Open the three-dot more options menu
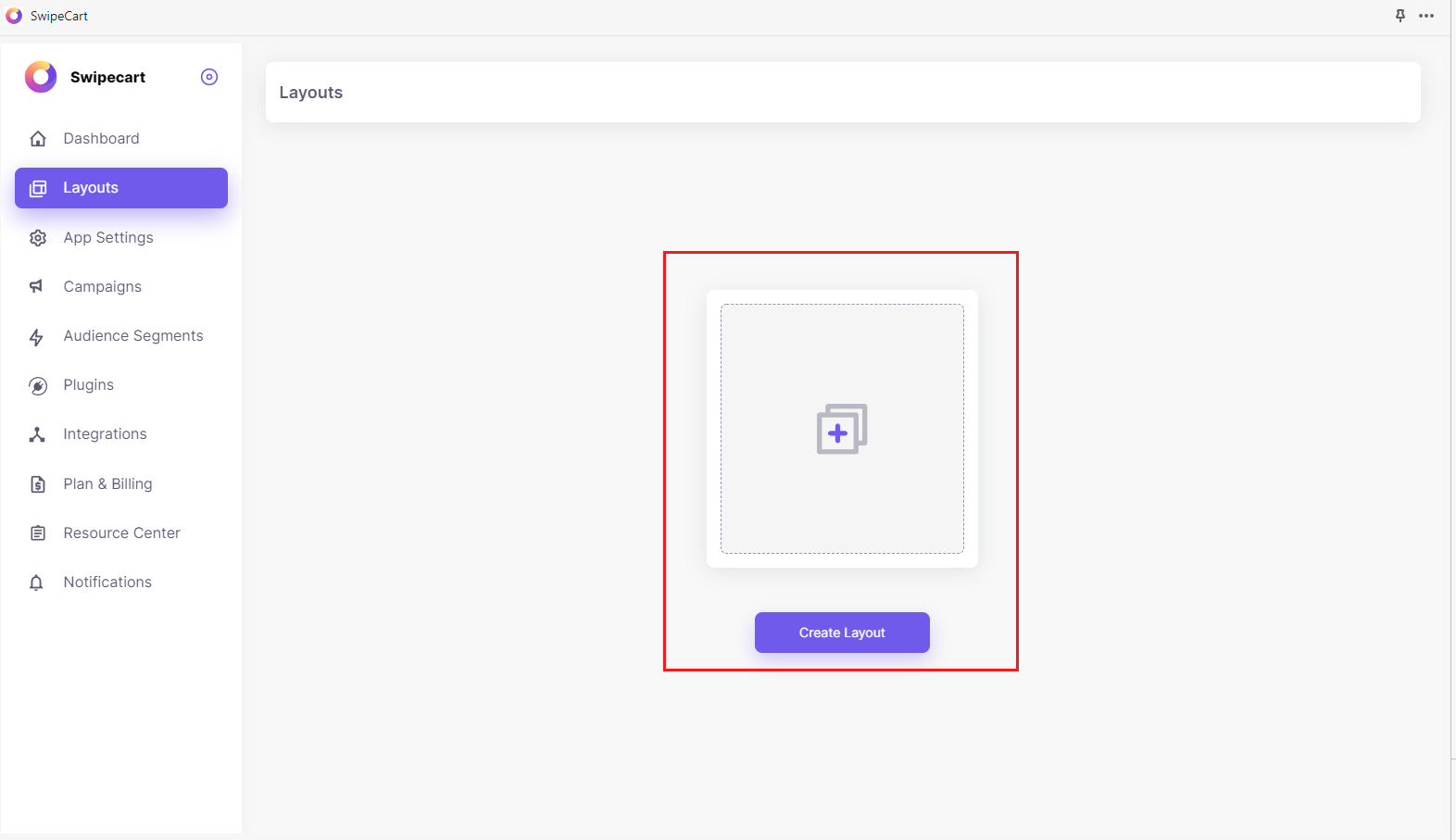 pos(1426,16)
